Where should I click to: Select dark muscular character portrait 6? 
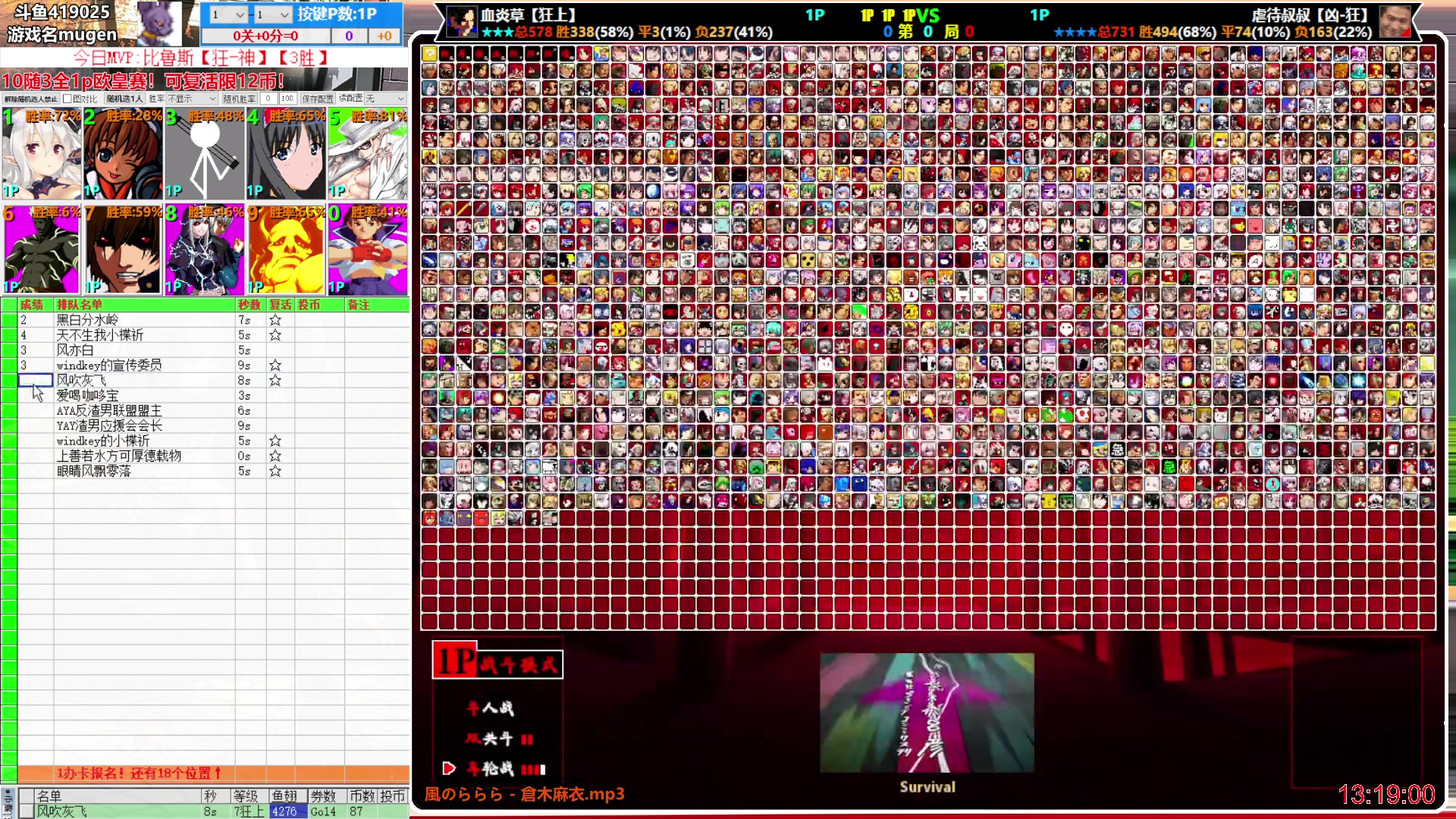tap(42, 249)
